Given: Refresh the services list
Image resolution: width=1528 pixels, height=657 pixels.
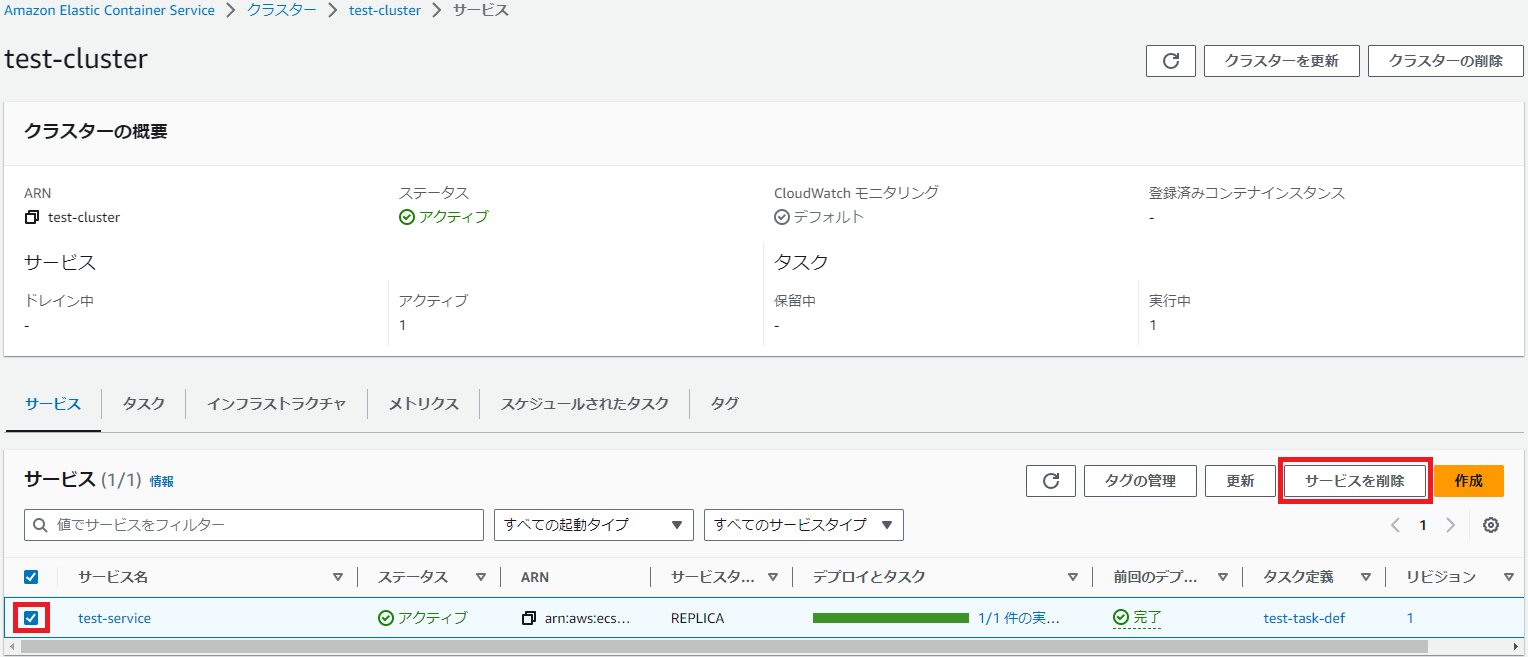Looking at the screenshot, I should tap(1051, 481).
